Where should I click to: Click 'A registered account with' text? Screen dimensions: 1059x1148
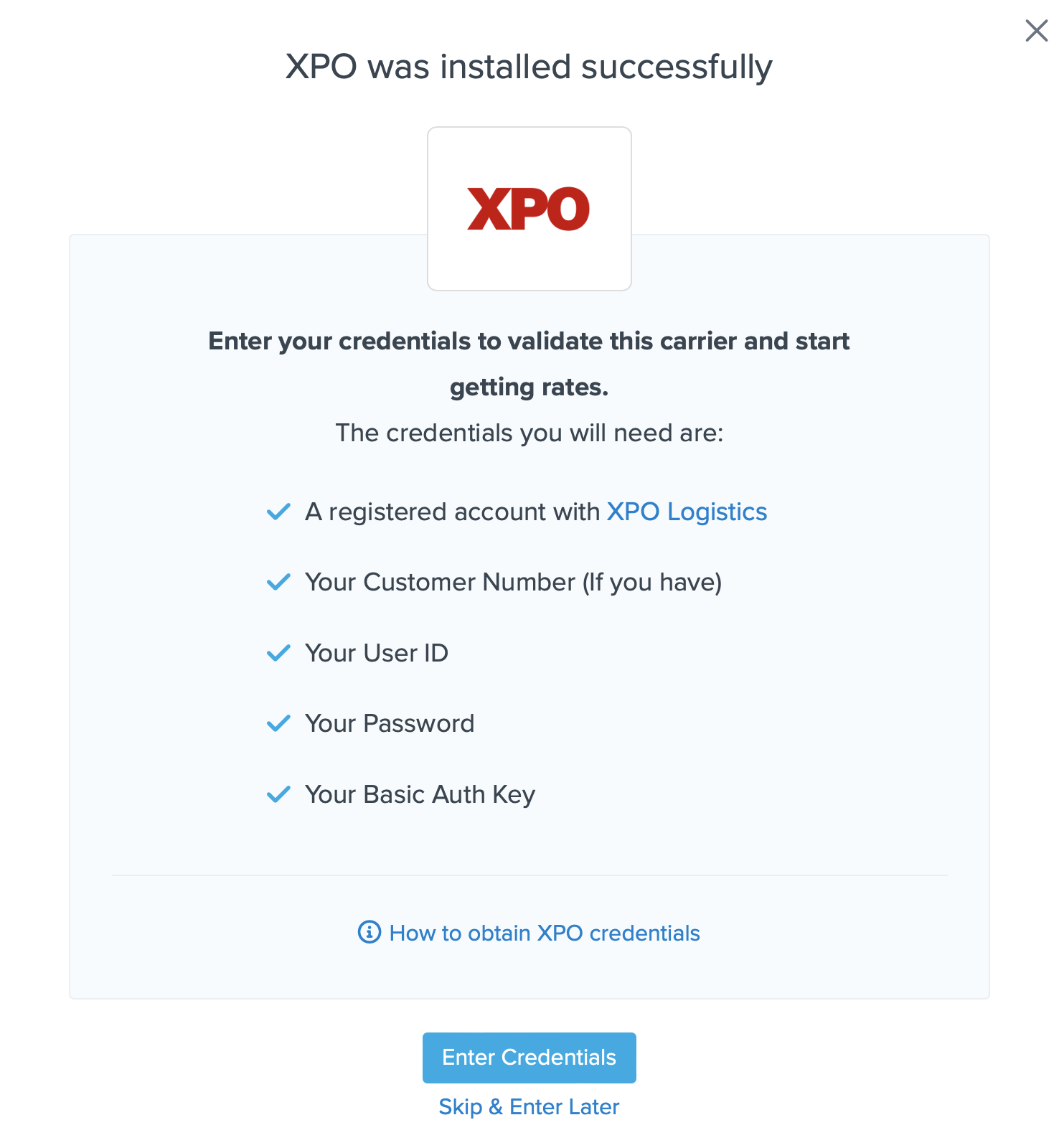tap(452, 512)
